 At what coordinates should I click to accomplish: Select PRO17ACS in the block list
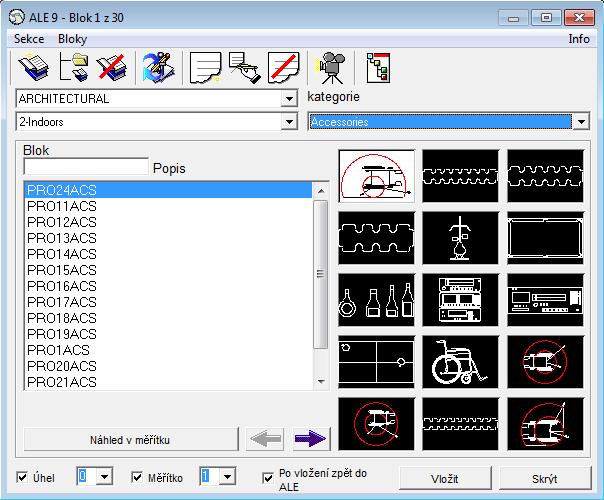[168, 302]
